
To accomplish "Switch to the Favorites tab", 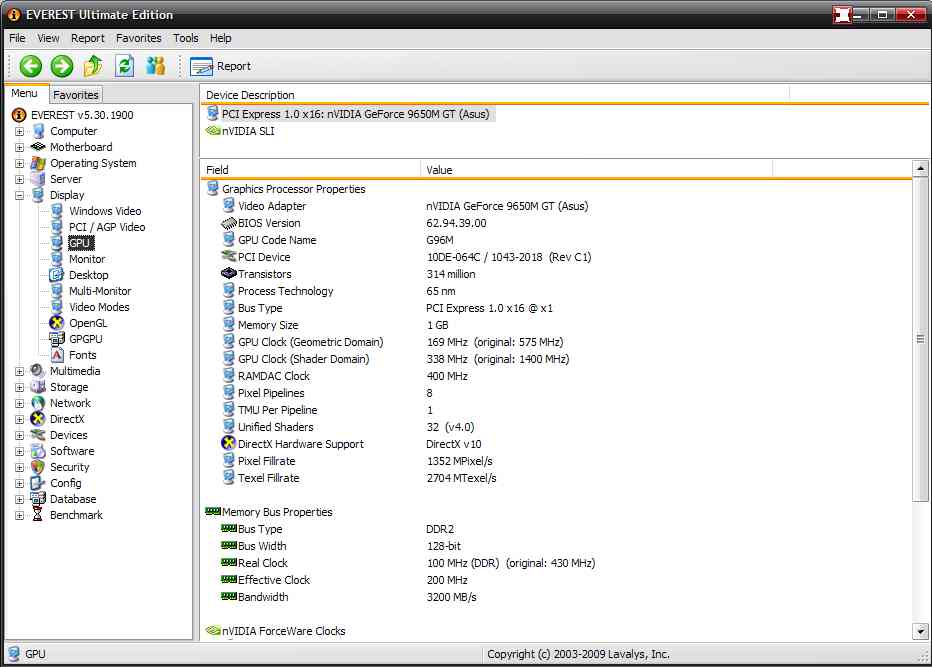I will pos(75,95).
